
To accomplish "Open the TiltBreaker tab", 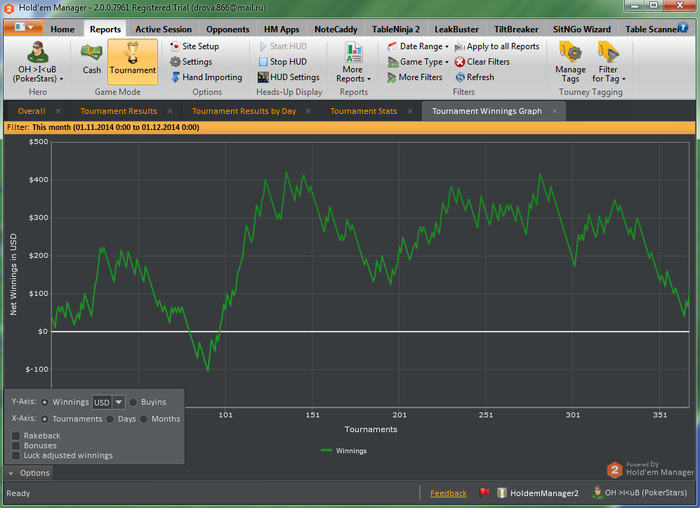I will pyautogui.click(x=516, y=29).
